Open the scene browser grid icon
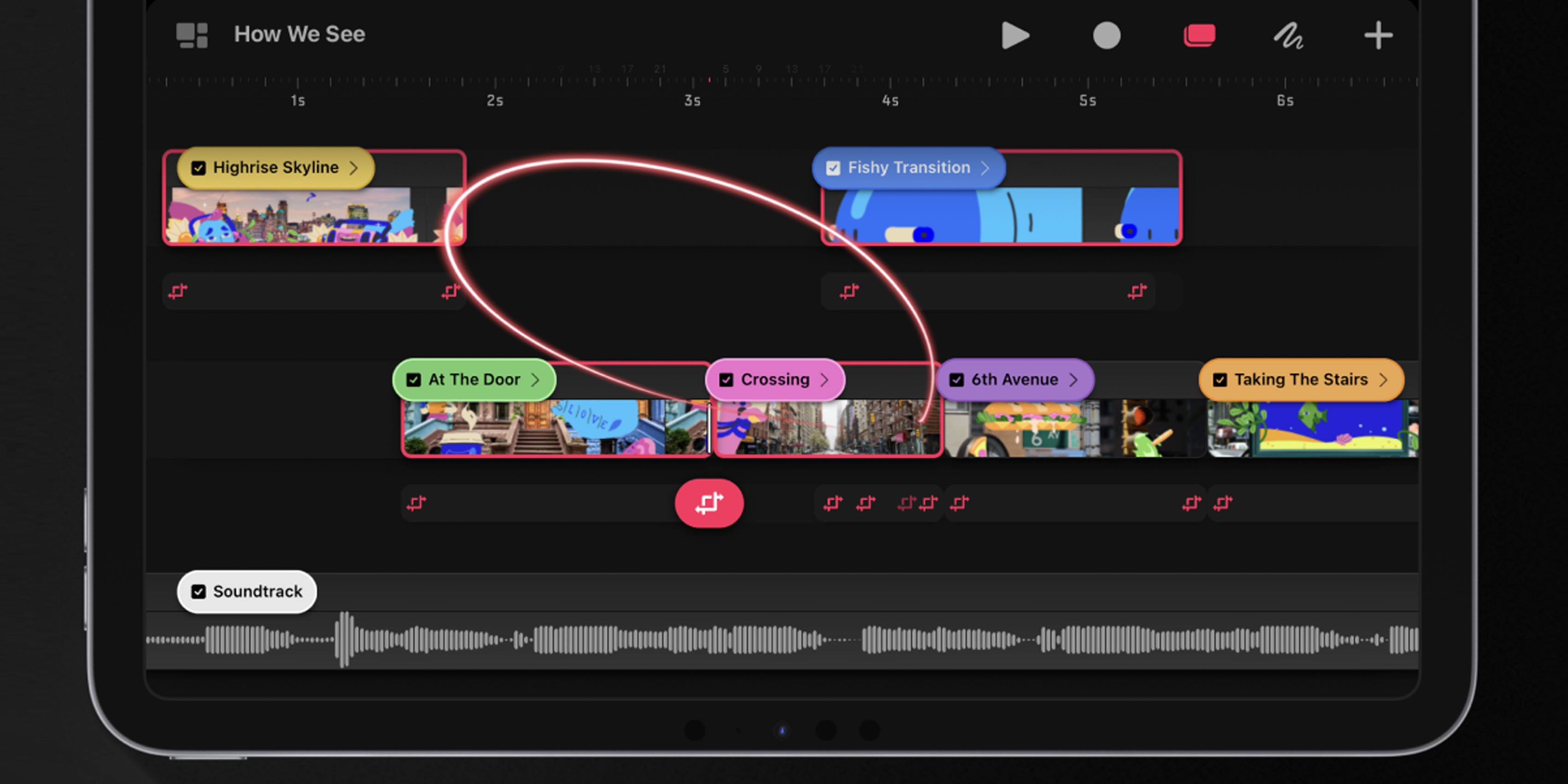 [x=192, y=35]
